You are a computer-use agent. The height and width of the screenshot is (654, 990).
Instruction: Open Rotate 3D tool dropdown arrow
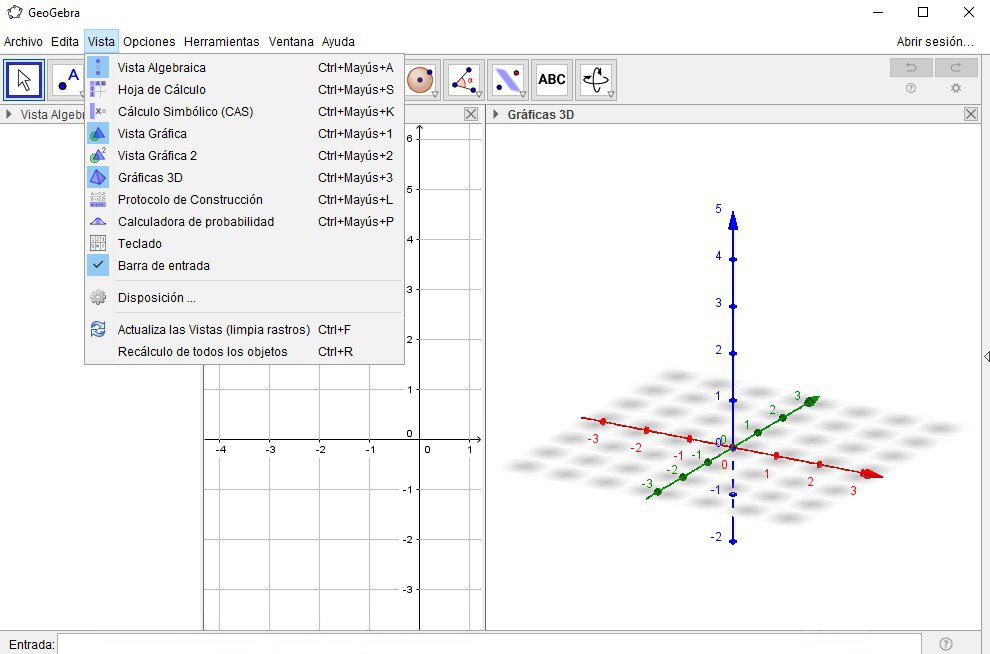click(611, 95)
